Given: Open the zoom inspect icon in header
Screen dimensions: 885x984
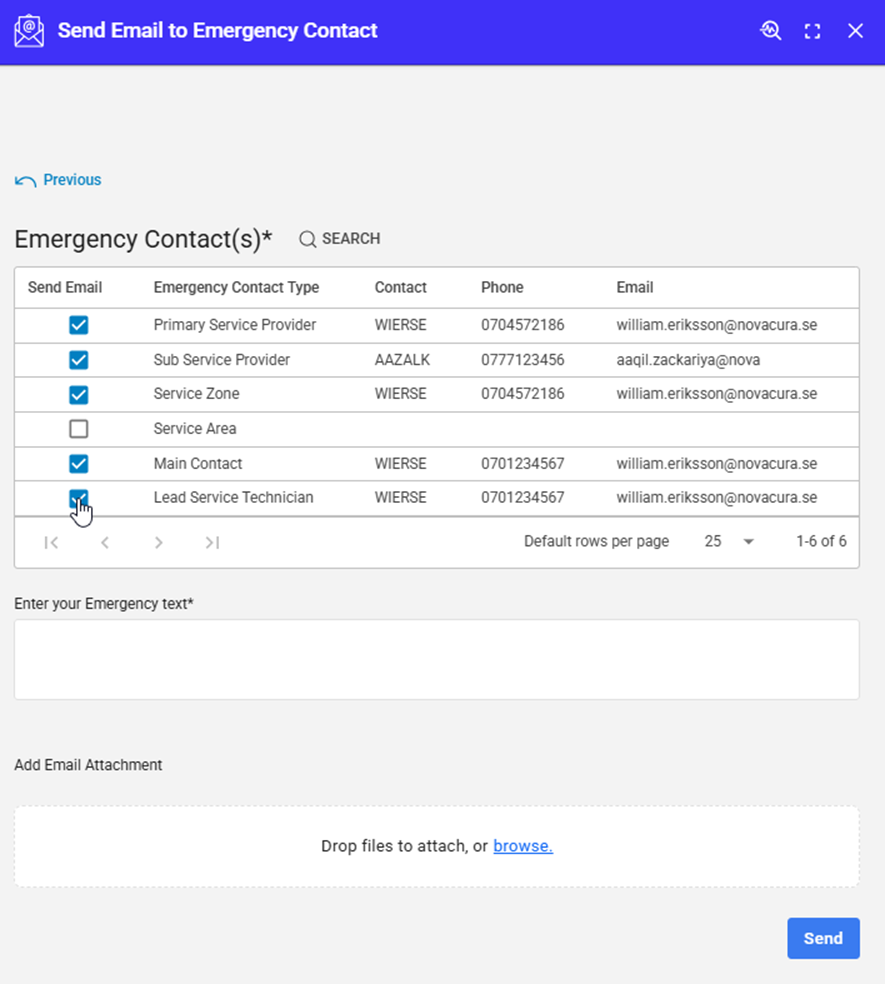Looking at the screenshot, I should pyautogui.click(x=770, y=31).
